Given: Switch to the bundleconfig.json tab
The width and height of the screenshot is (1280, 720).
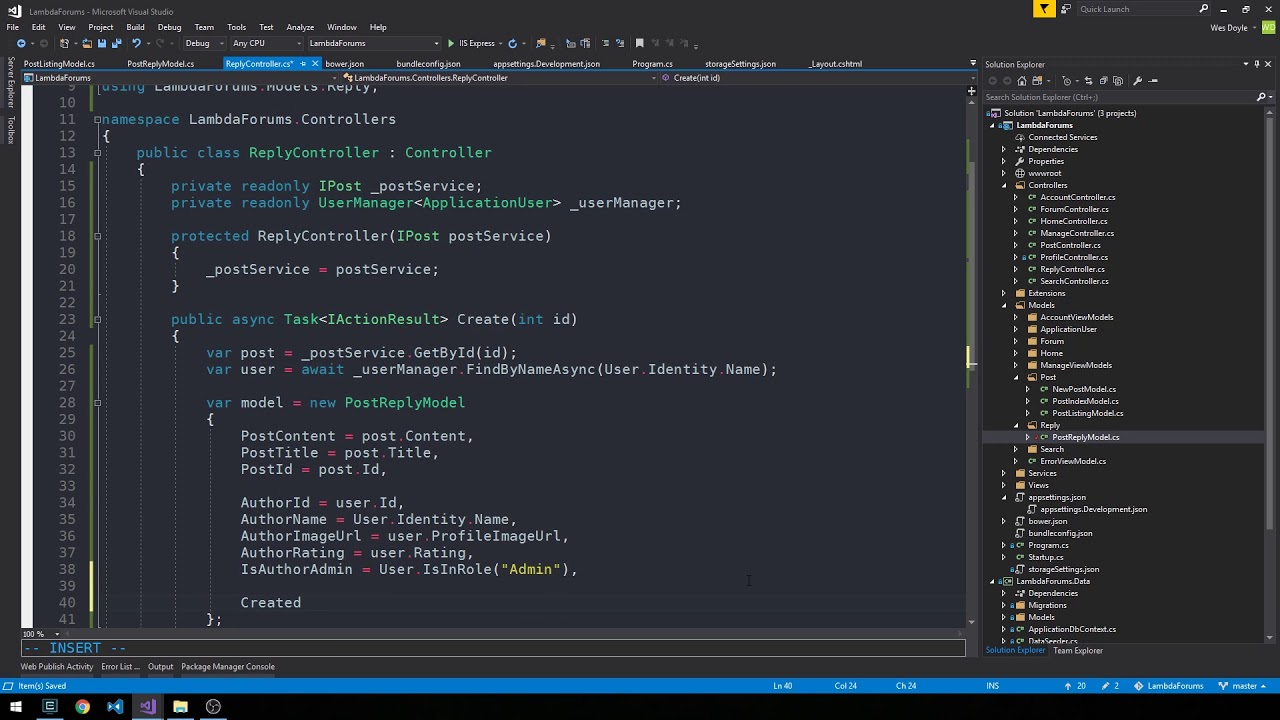Looking at the screenshot, I should (x=428, y=64).
